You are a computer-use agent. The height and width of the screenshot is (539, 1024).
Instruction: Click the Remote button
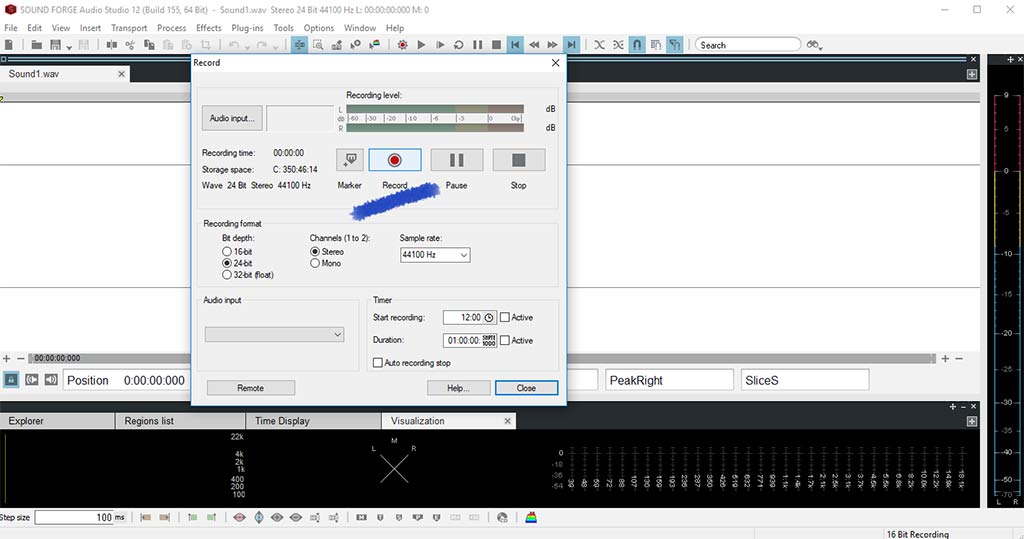(x=251, y=388)
